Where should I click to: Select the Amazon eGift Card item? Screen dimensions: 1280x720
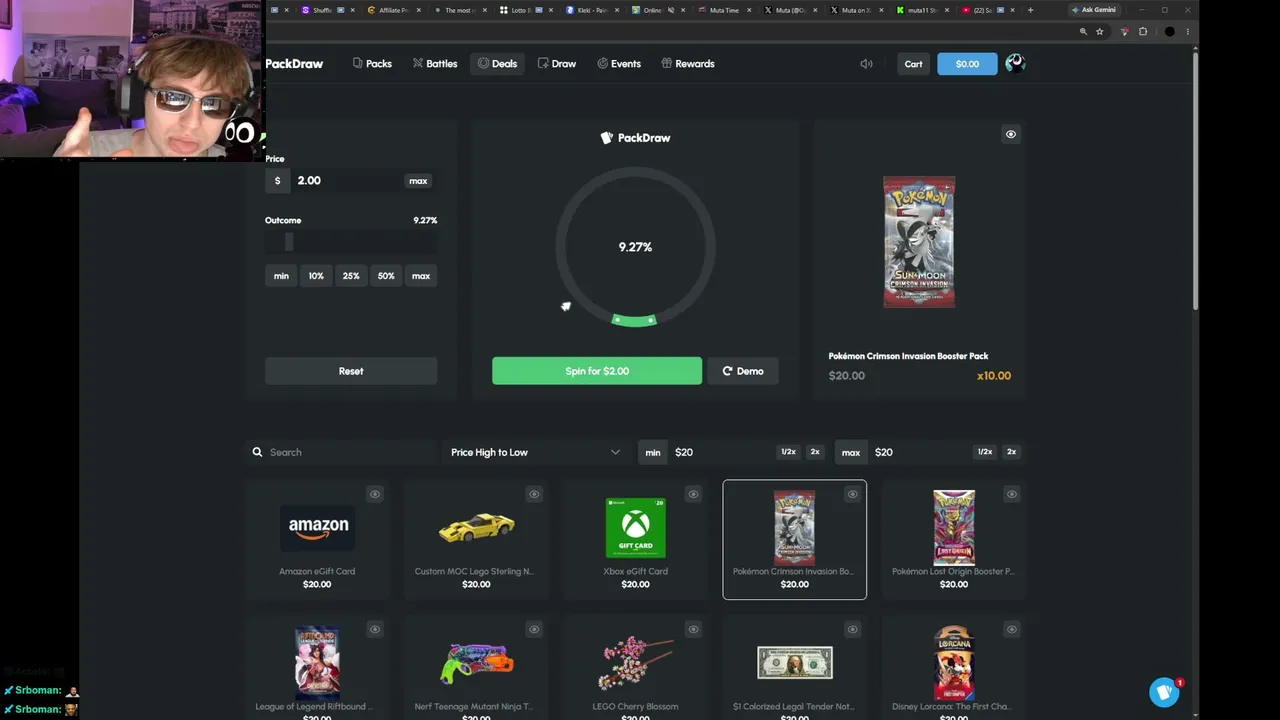point(317,540)
